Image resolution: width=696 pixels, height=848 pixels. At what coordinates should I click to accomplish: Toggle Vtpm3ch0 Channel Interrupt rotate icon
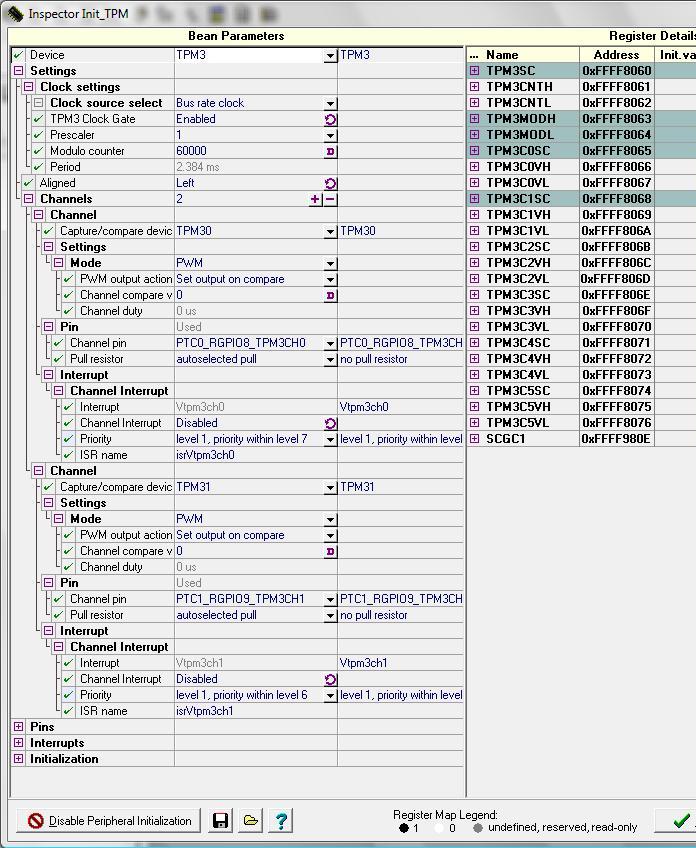coord(330,423)
